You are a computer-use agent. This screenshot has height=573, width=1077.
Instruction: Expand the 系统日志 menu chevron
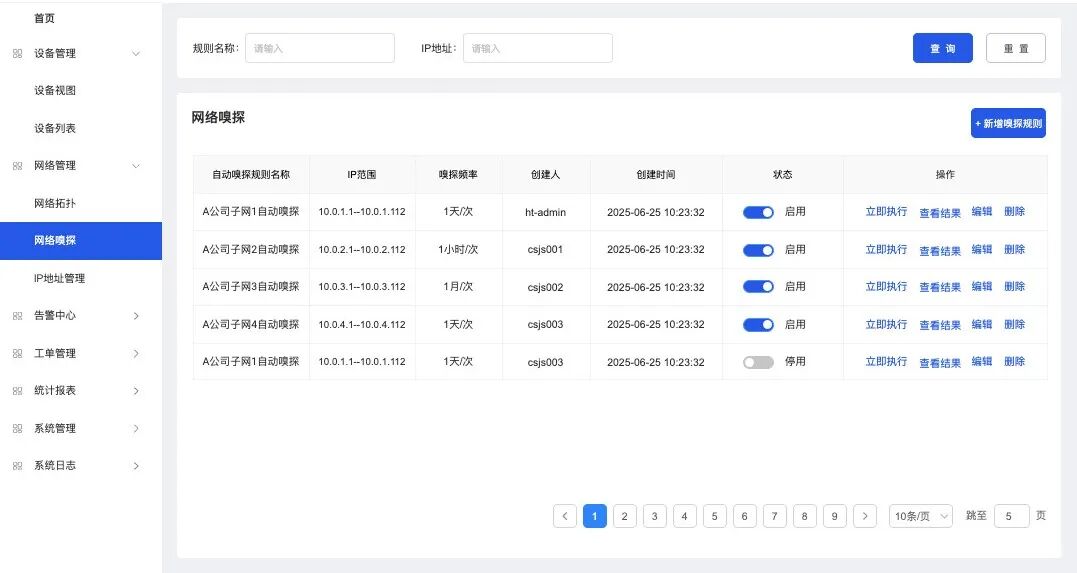coord(136,466)
